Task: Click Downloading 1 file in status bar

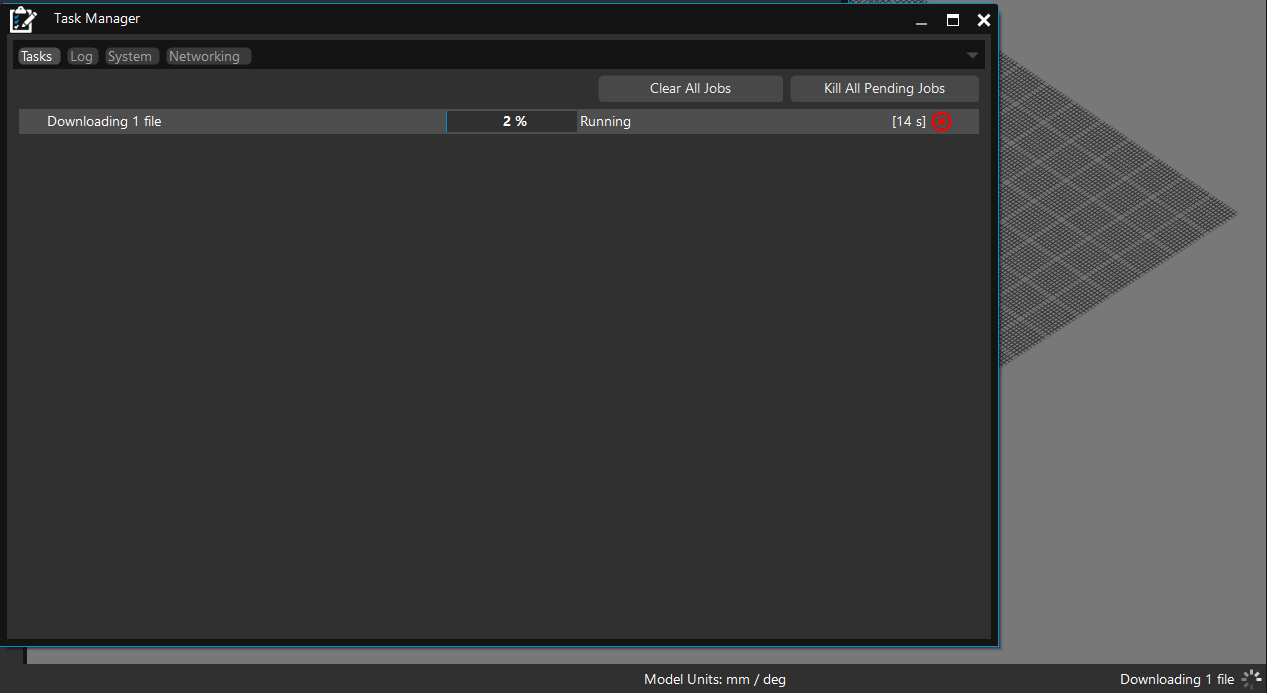Action: 1176,680
